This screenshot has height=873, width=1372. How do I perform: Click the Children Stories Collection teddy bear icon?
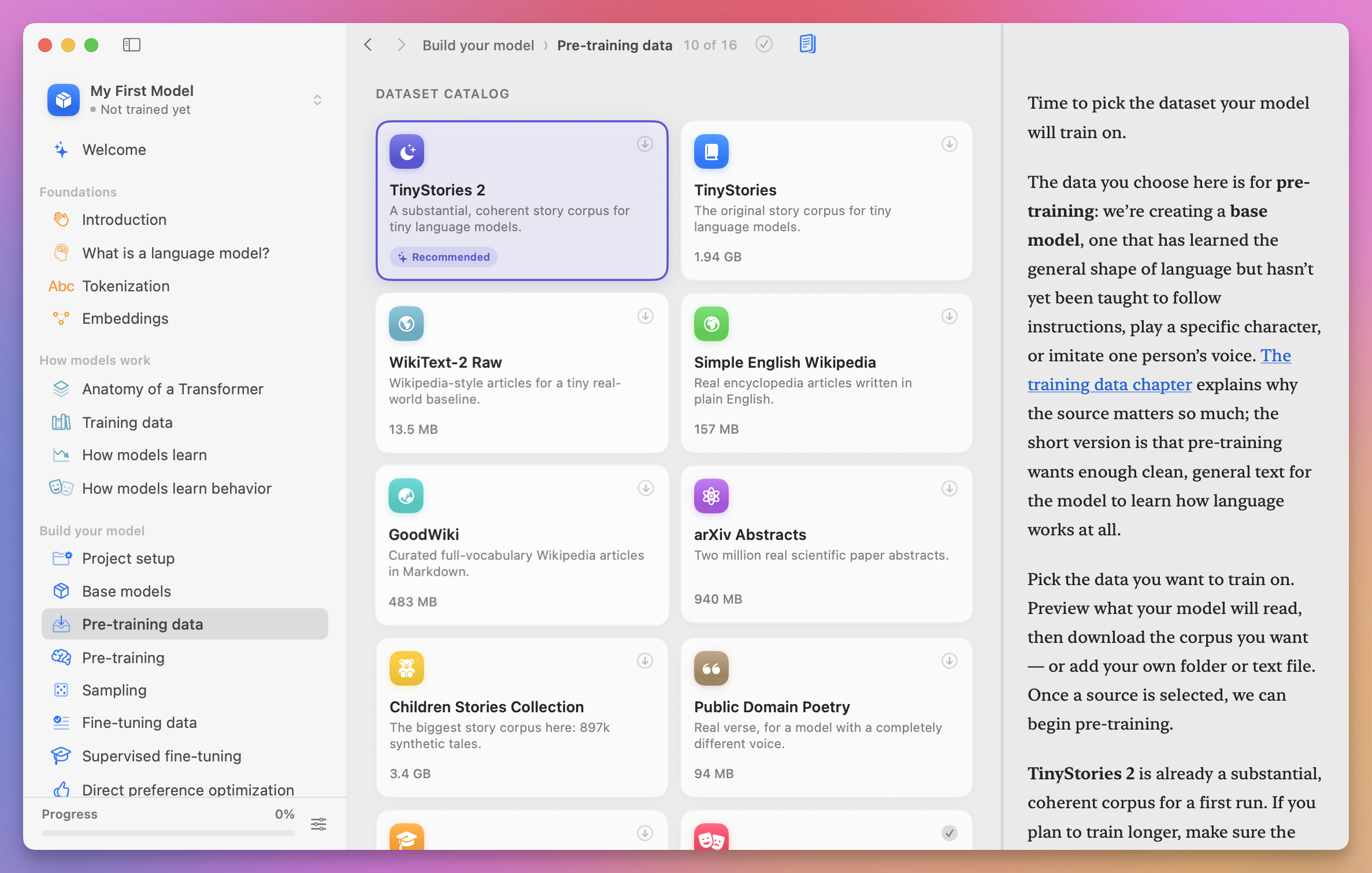coord(407,668)
